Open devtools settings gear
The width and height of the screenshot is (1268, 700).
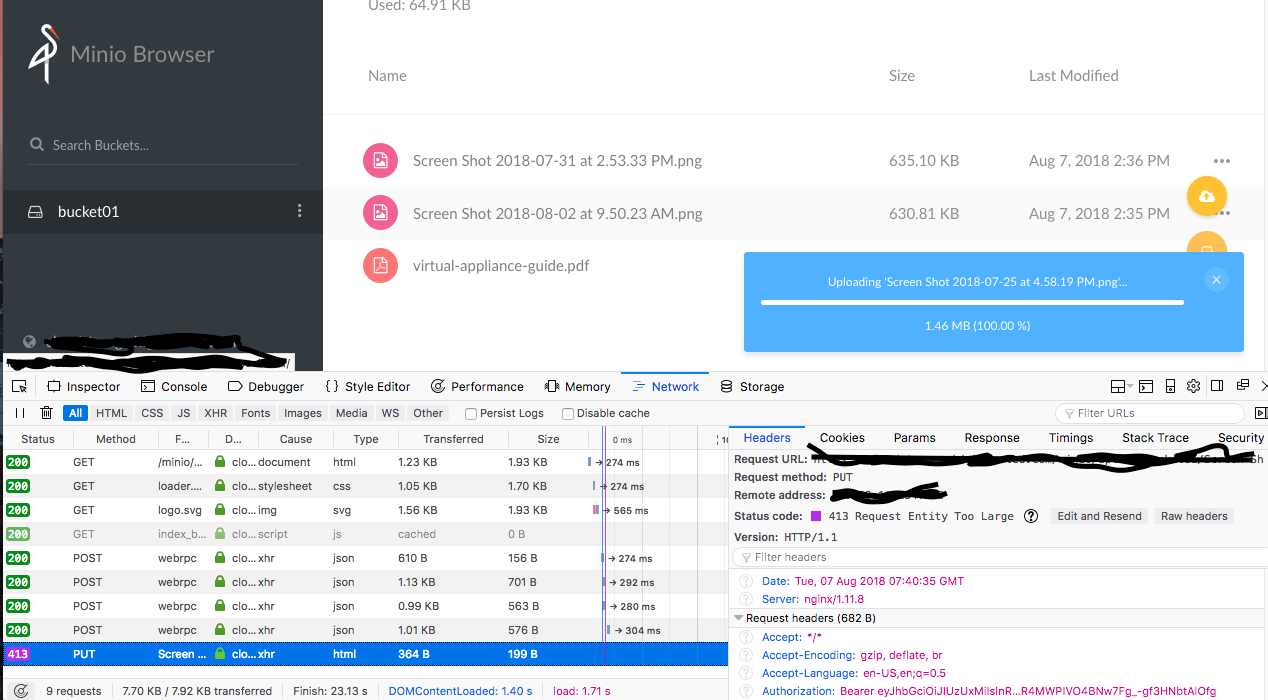(1193, 387)
